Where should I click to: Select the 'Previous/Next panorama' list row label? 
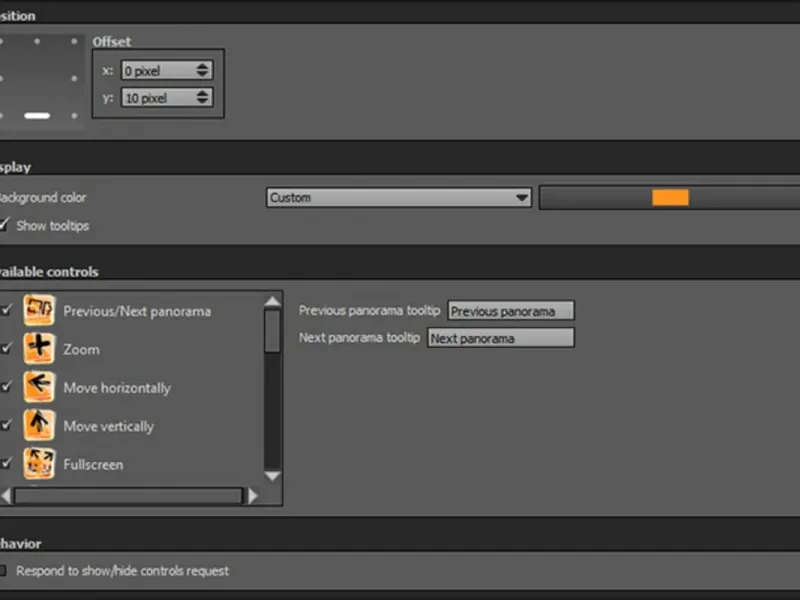(137, 311)
